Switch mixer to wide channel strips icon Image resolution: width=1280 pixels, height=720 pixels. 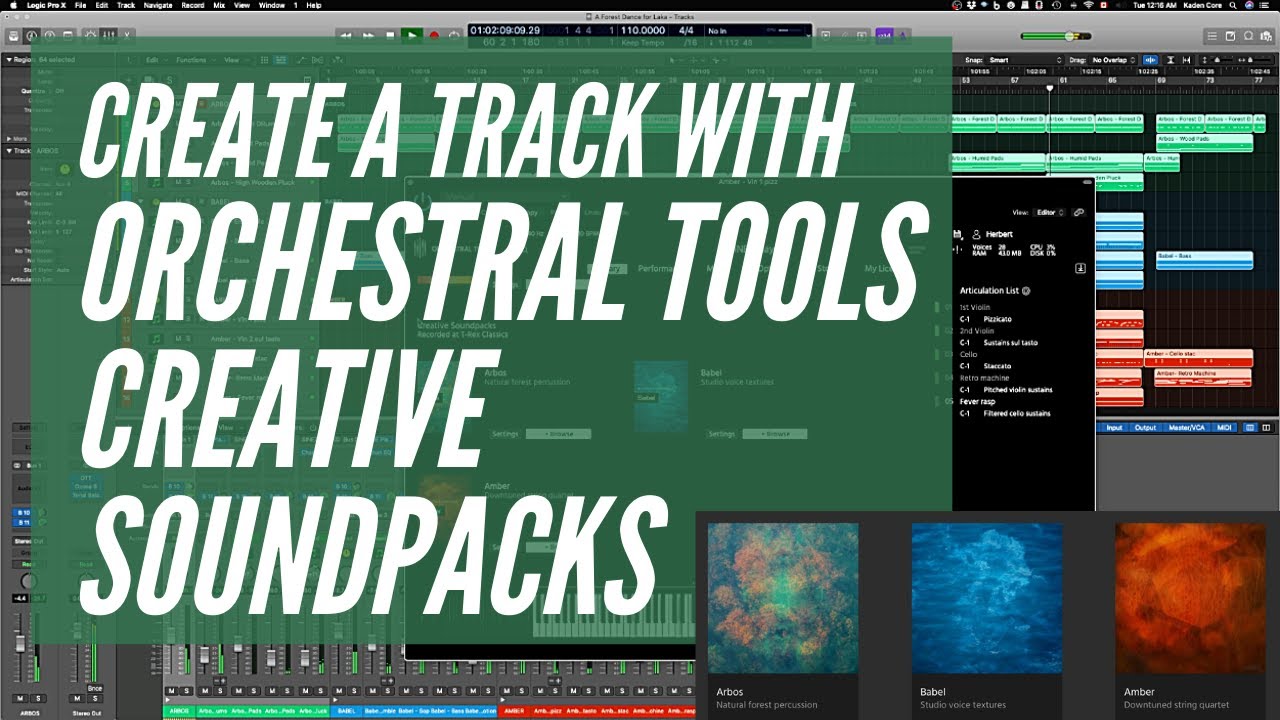(x=1266, y=427)
